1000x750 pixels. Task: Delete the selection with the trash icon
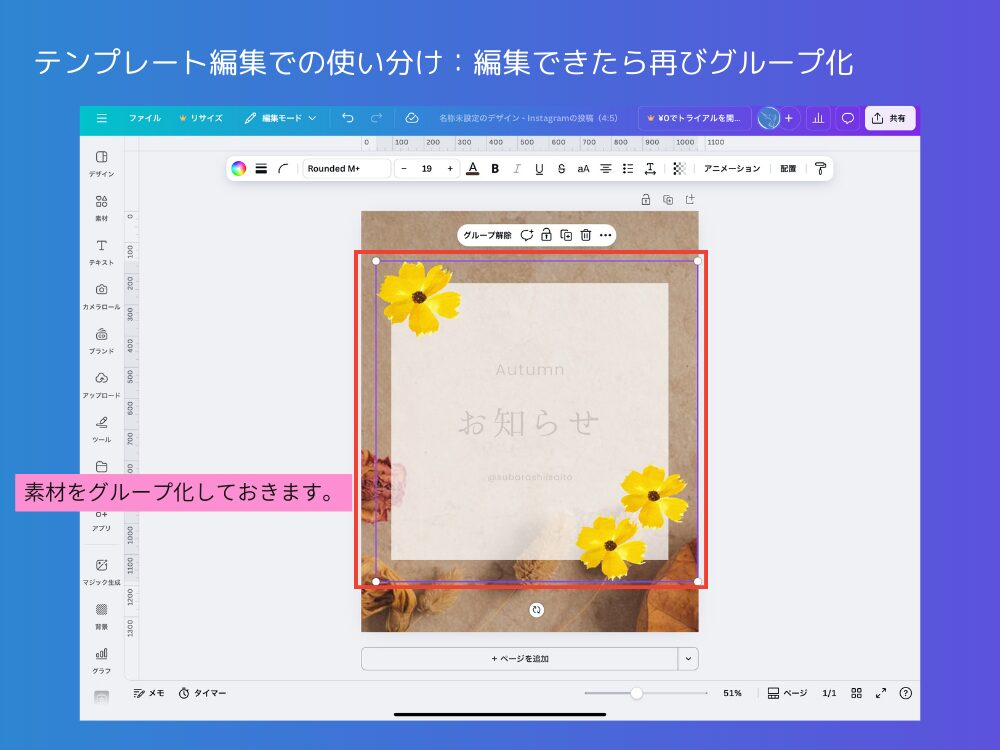point(586,234)
